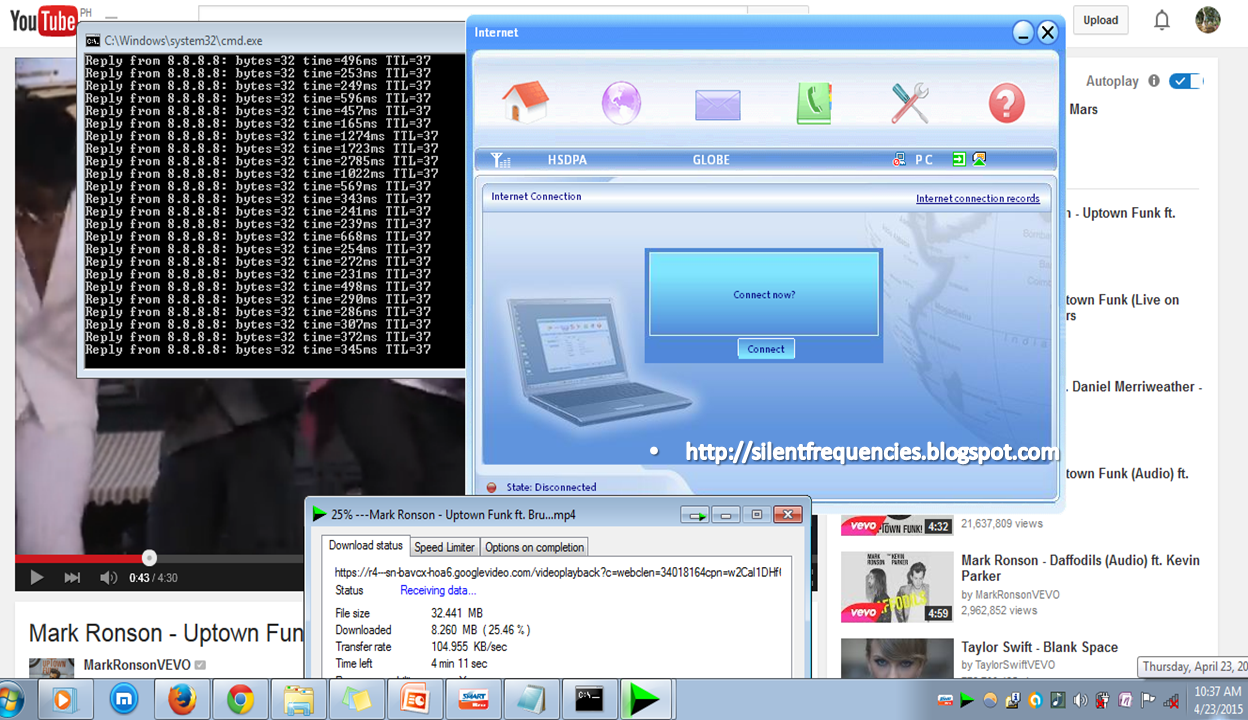Open Chrome from the taskbar
Viewport: 1248px width, 720px height.
(240, 700)
